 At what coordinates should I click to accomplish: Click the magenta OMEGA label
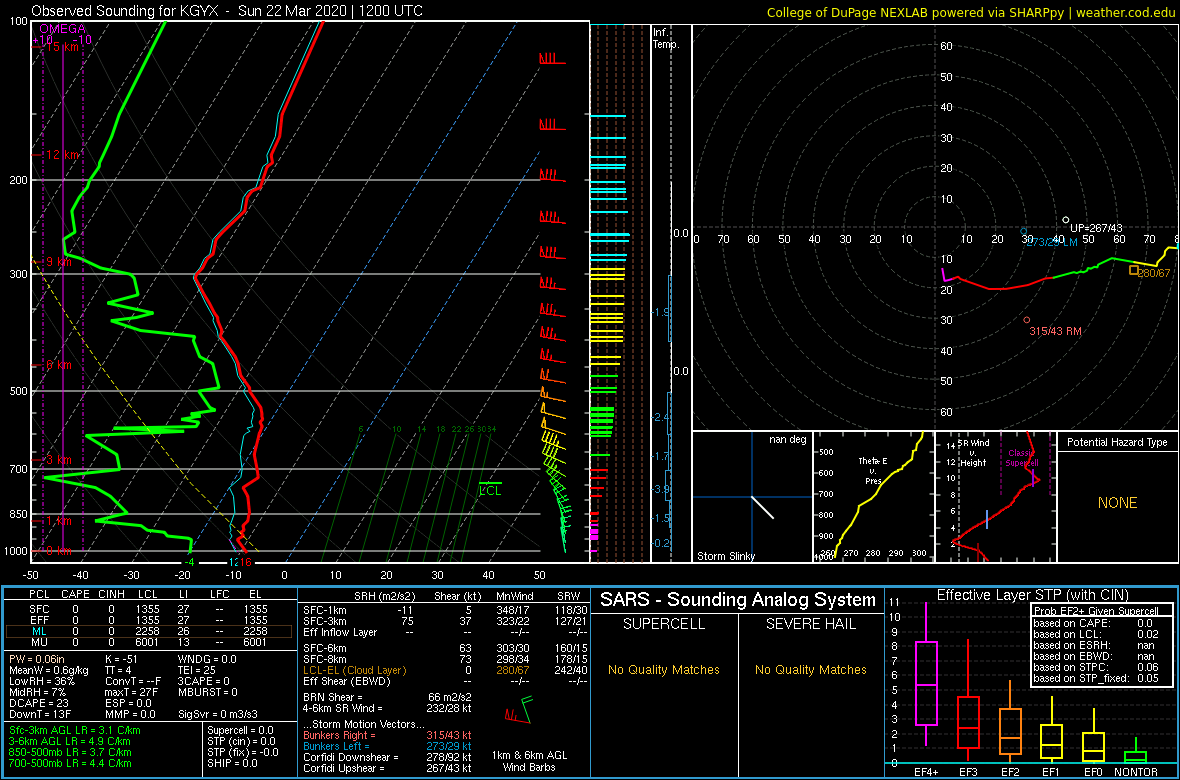pos(63,29)
